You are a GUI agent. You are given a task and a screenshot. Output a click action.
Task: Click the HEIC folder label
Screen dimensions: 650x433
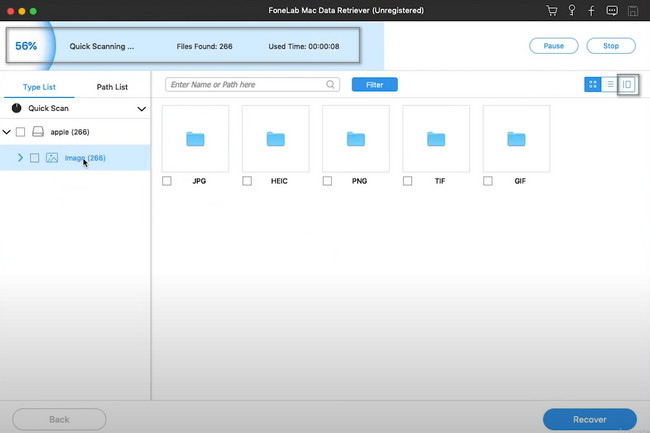[x=279, y=181]
